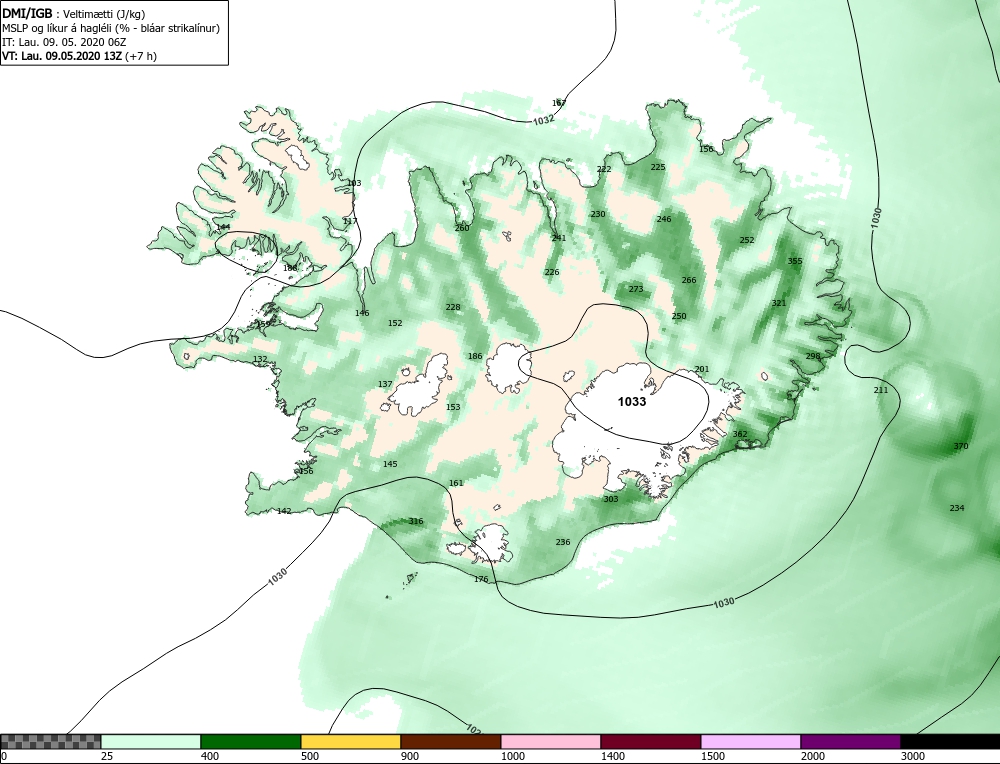Screen dimensions: 1000x764
Task: Select the yellow 500–900 legend swatch
Action: pos(351,742)
